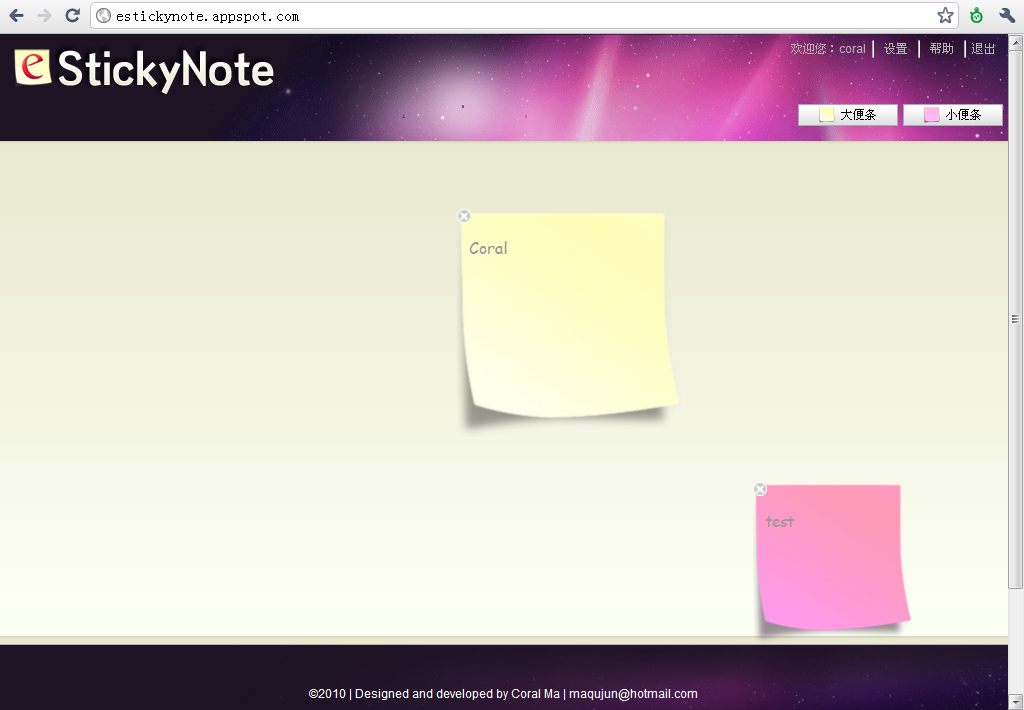Open the 帮助 help link
Viewport: 1024px width, 710px height.
[x=941, y=49]
